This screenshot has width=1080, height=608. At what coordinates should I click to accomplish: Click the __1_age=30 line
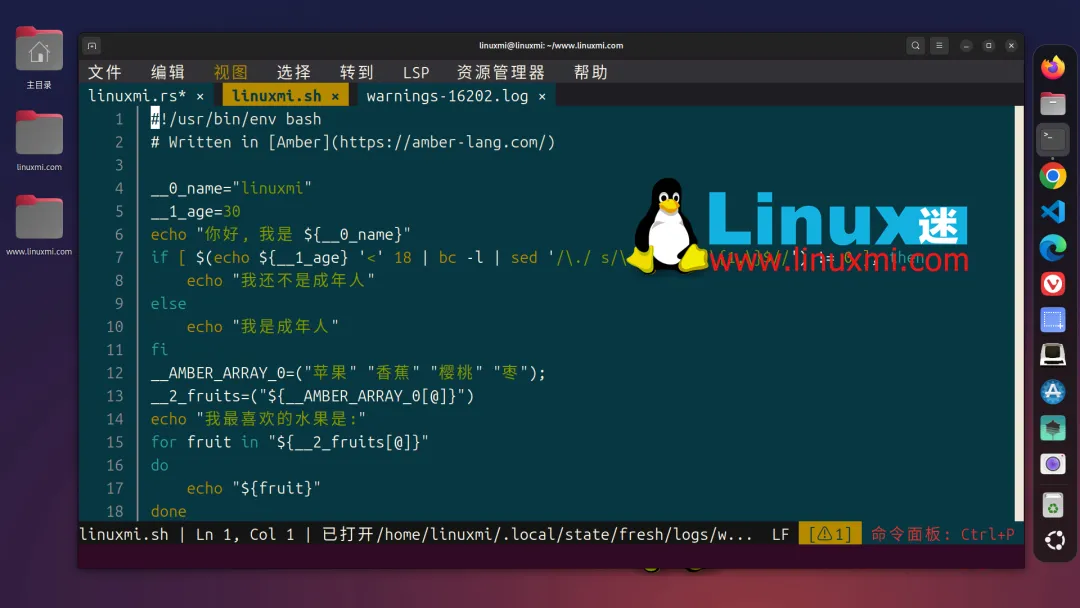point(196,211)
